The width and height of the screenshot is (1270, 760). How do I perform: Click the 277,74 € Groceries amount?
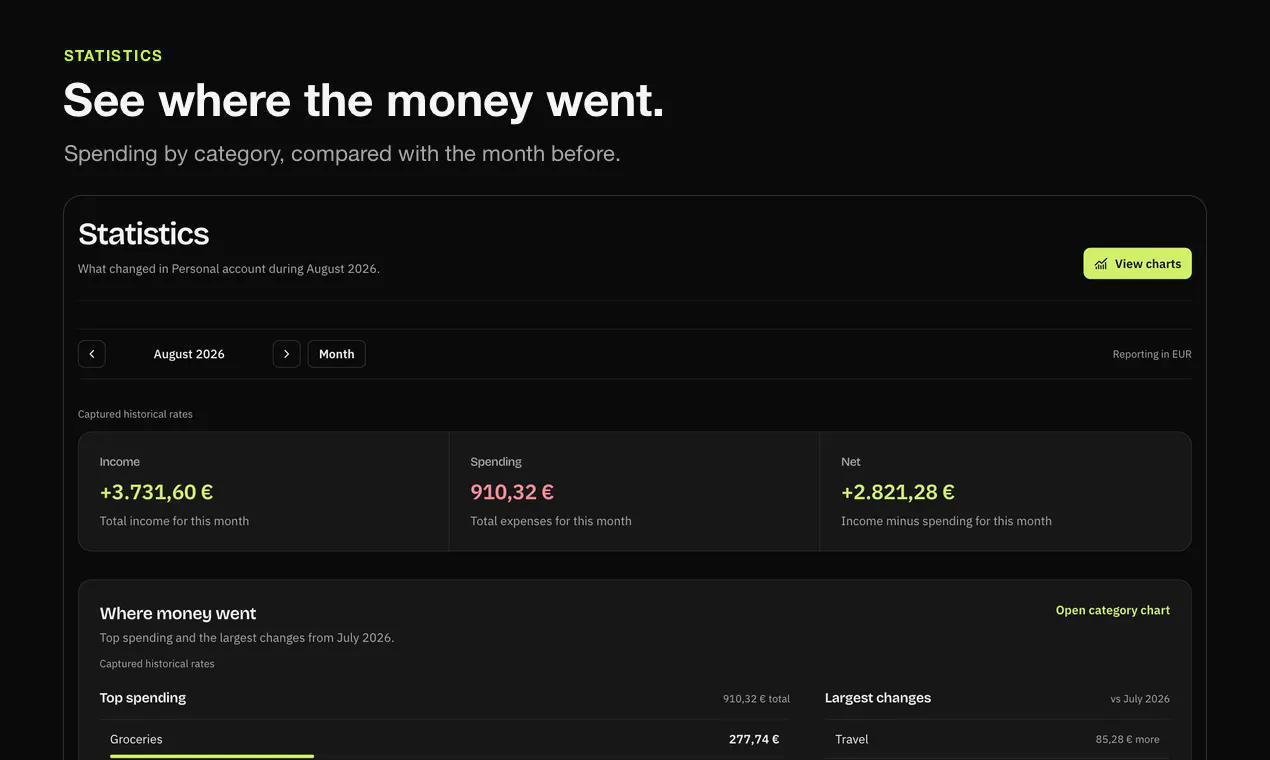point(753,740)
